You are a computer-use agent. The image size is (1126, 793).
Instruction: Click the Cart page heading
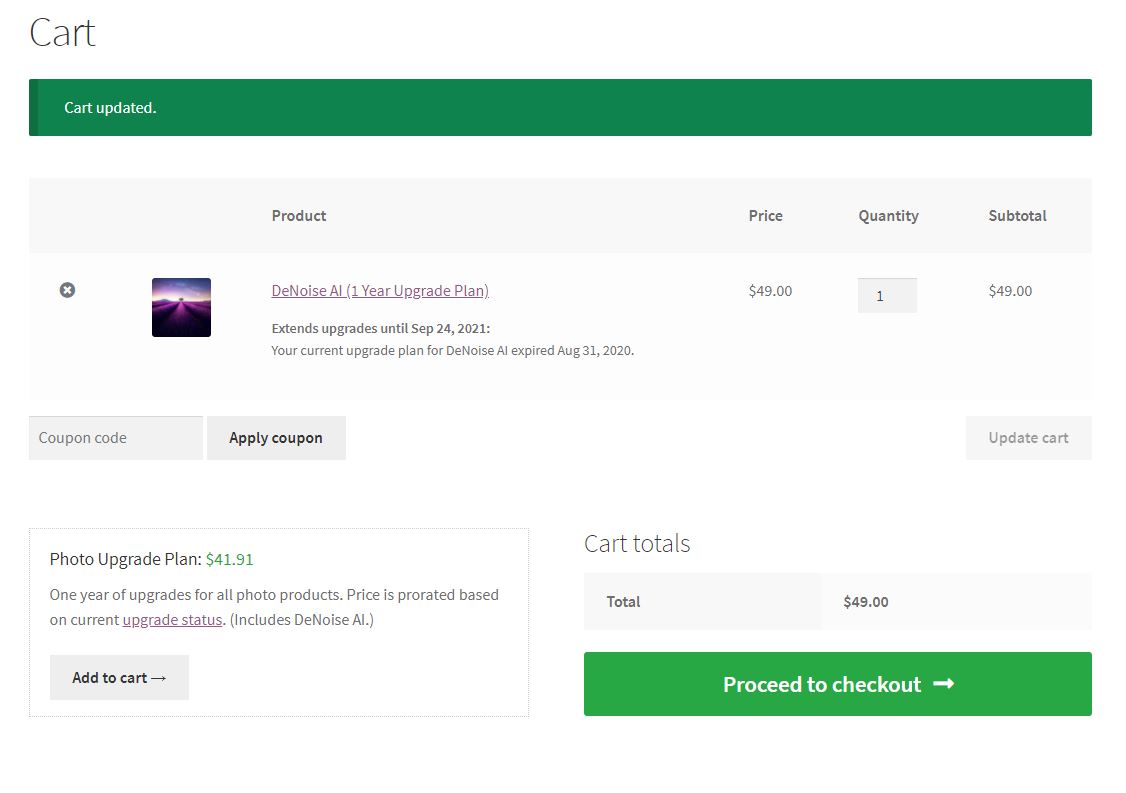click(62, 32)
